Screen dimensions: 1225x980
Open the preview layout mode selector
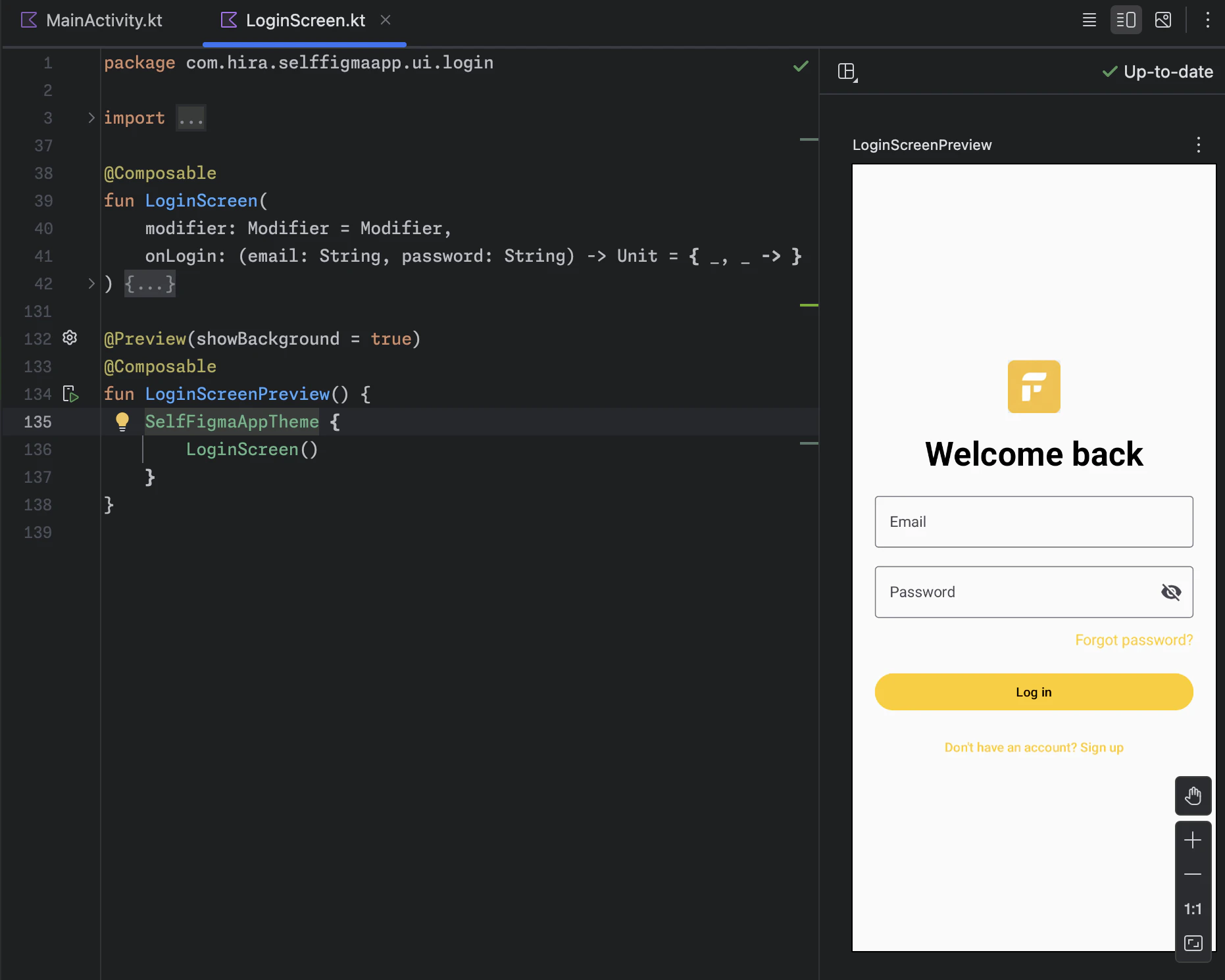[847, 72]
